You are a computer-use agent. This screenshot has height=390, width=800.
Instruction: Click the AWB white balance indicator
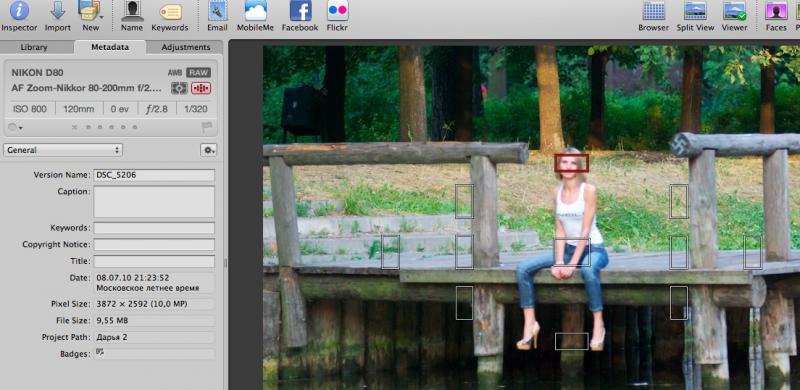(x=175, y=73)
